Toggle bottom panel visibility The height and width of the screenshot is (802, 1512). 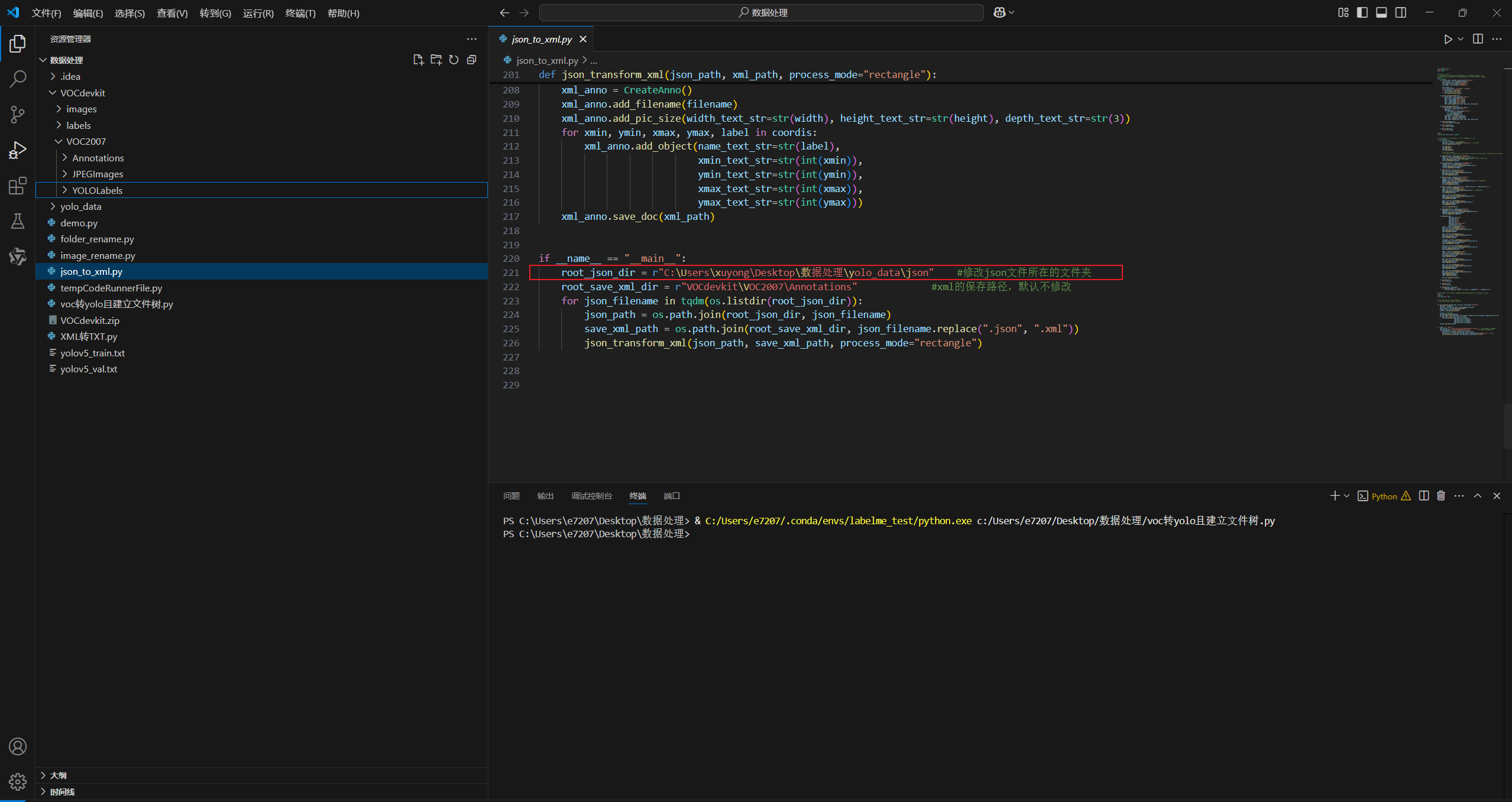pyautogui.click(x=1381, y=12)
